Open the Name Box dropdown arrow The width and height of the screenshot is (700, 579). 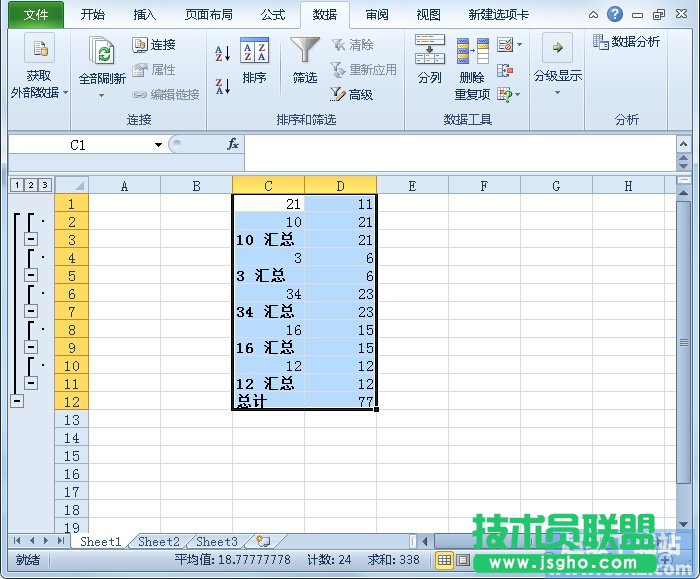(x=158, y=145)
